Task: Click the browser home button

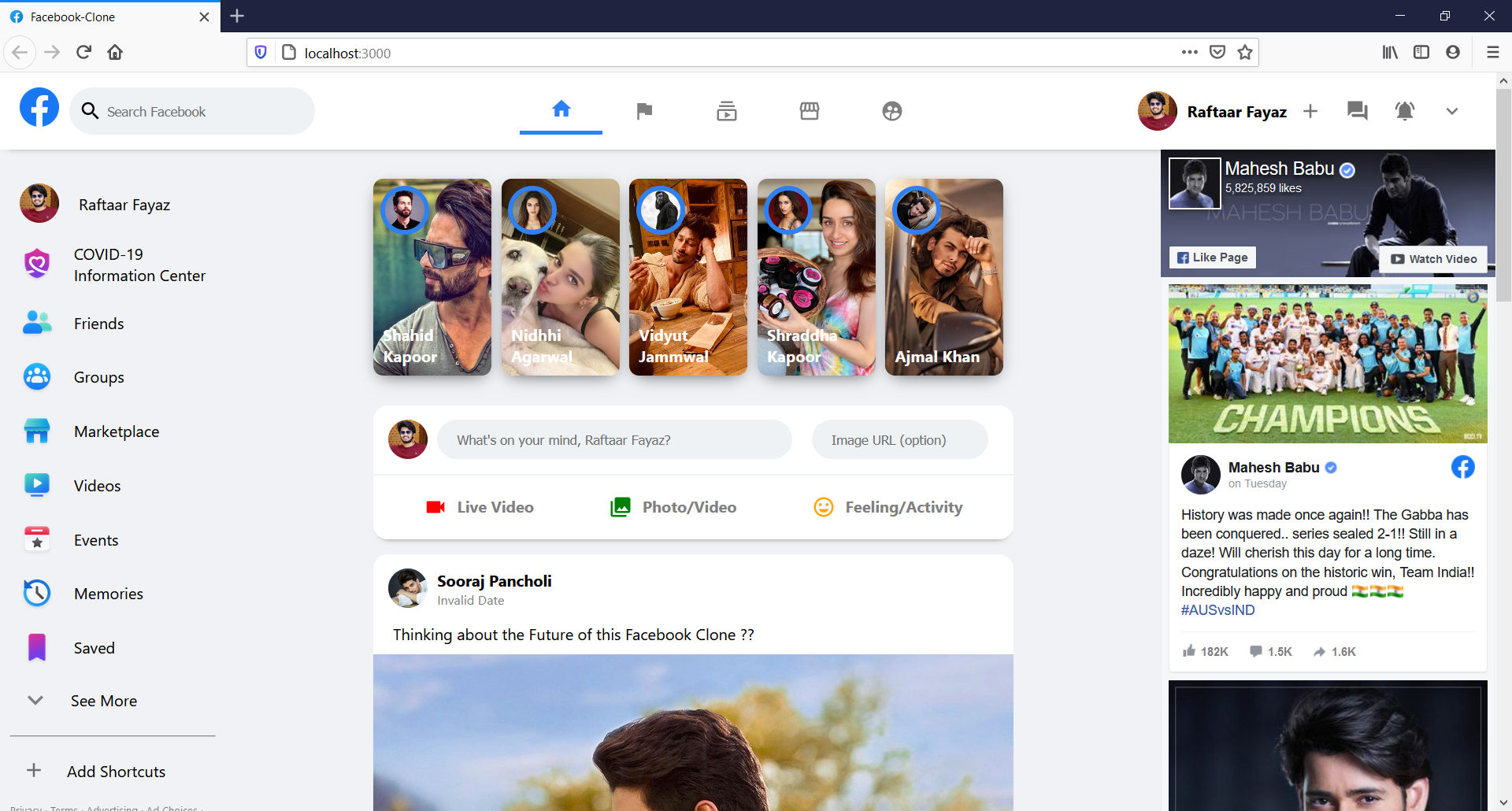Action: 115,52
